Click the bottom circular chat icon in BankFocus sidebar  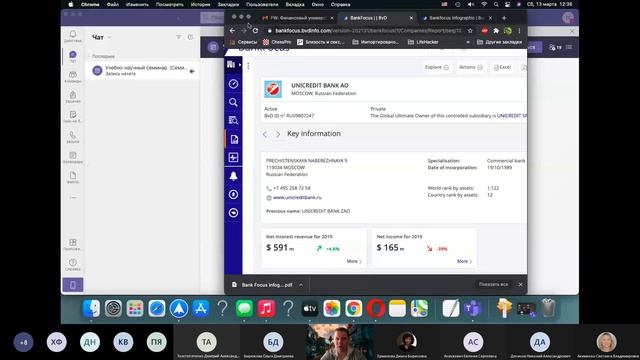point(233,213)
